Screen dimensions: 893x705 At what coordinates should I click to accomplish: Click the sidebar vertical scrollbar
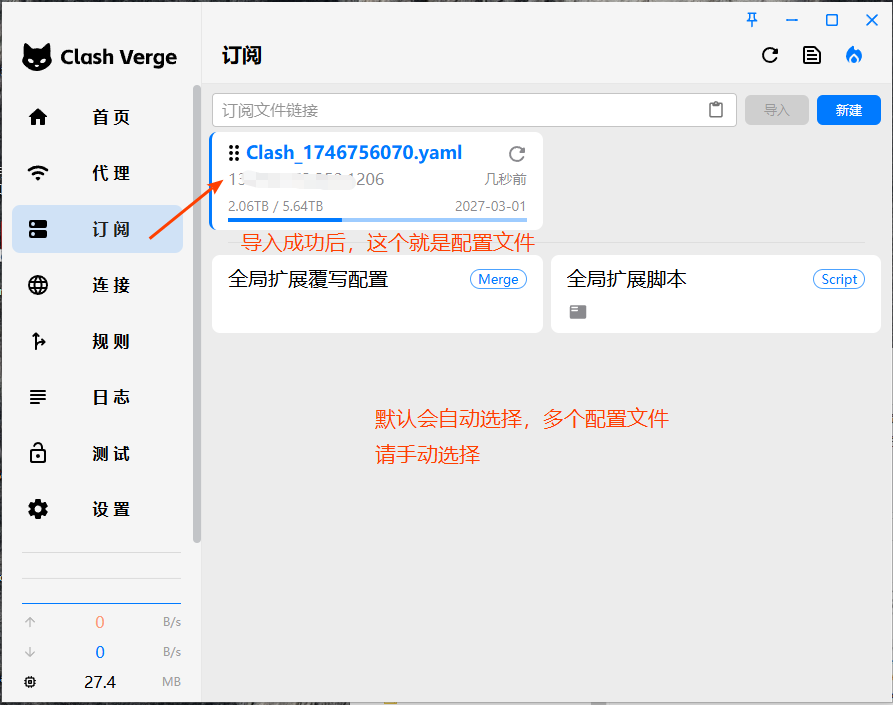tap(197, 314)
